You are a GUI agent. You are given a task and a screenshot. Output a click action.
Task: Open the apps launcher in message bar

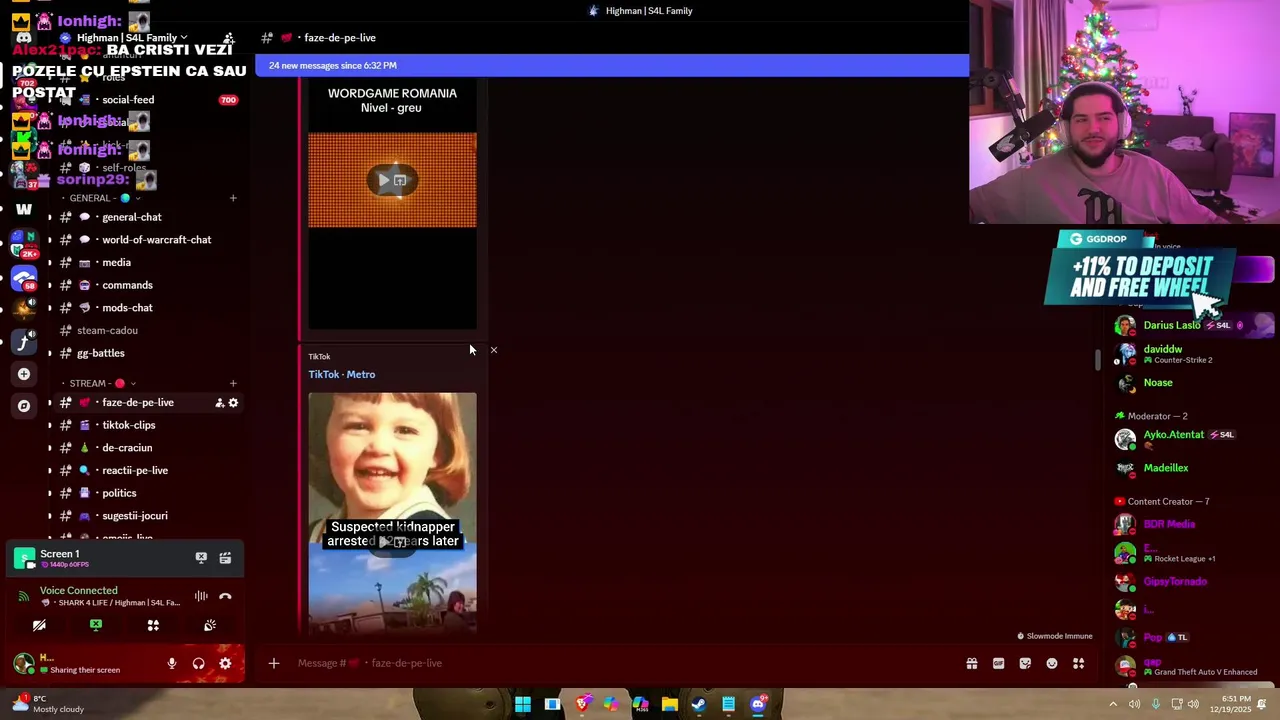(x=1078, y=663)
